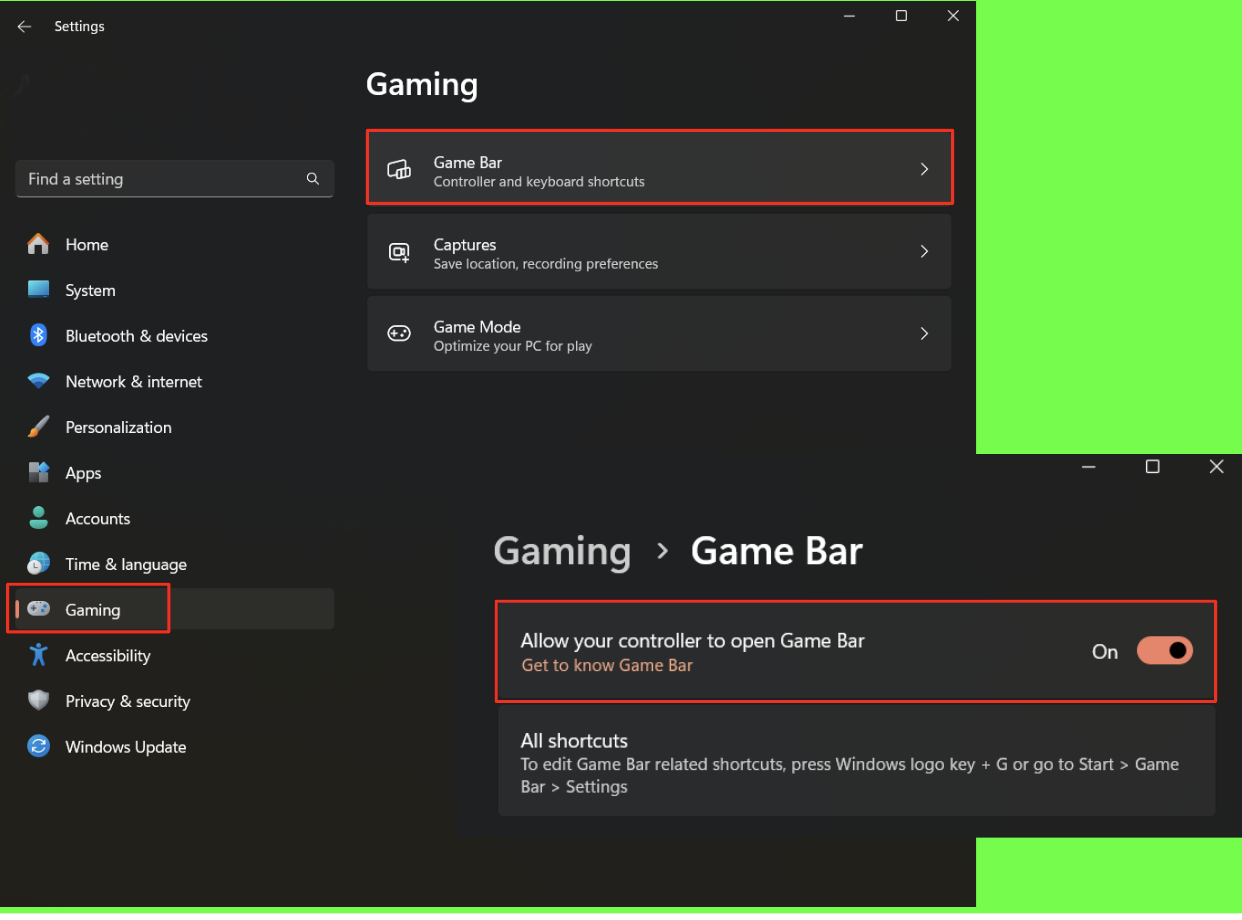Click the breadcrumb chevron between Gaming and Game Bar
The height and width of the screenshot is (920, 1242).
point(661,551)
